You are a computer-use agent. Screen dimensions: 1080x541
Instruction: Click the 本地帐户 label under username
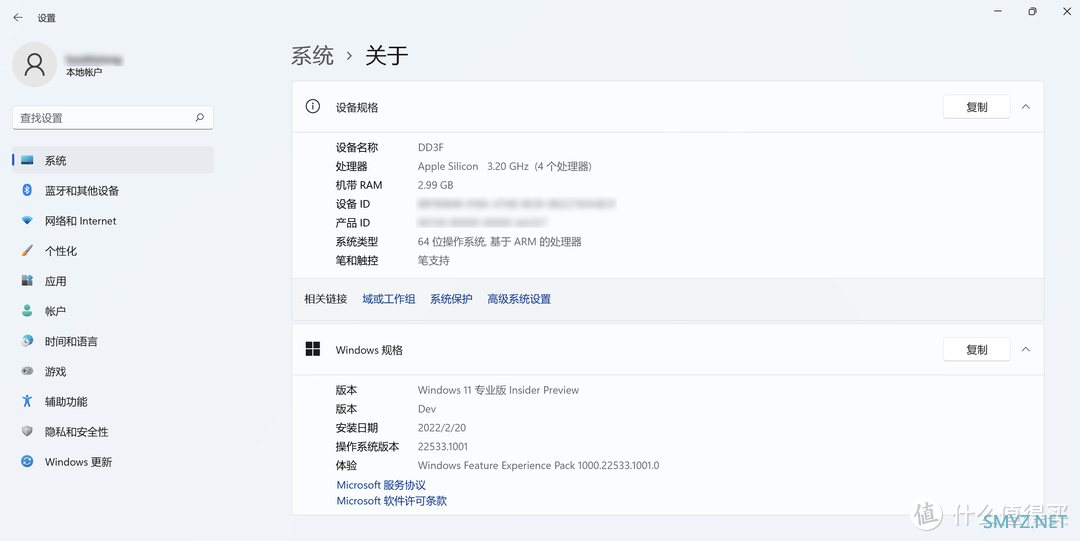click(84, 72)
